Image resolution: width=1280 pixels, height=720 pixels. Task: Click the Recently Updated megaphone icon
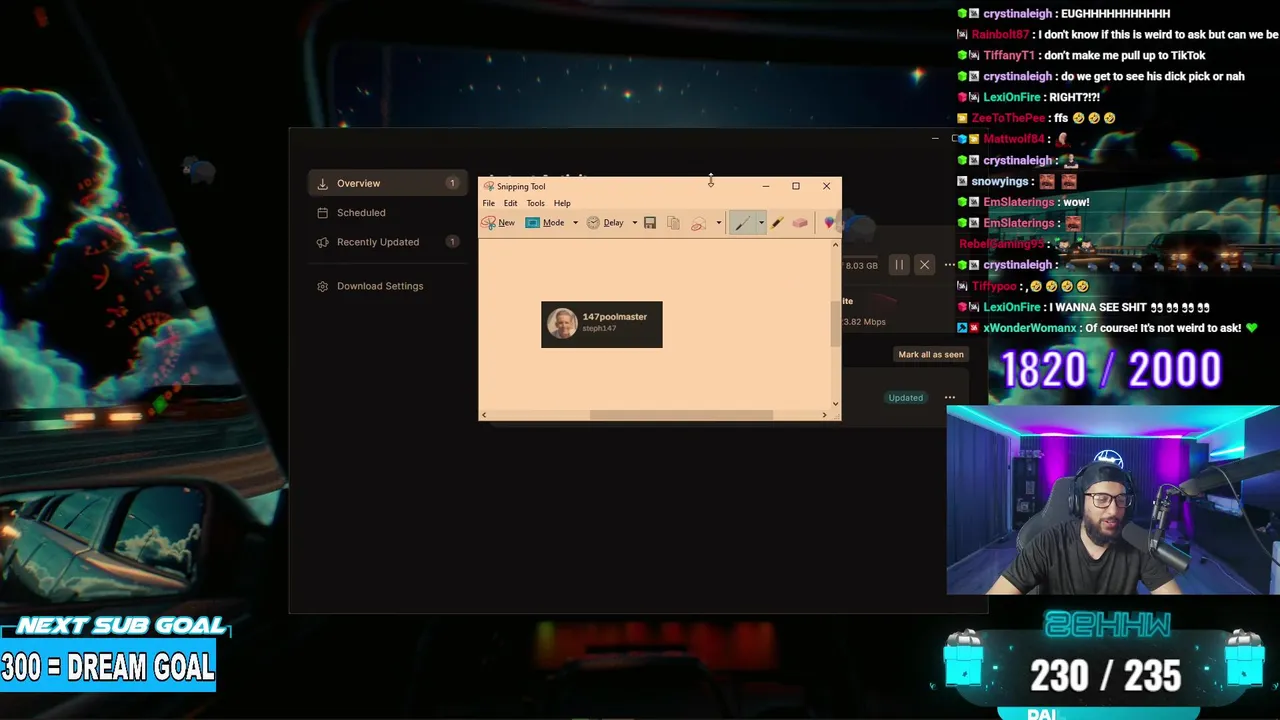point(322,242)
